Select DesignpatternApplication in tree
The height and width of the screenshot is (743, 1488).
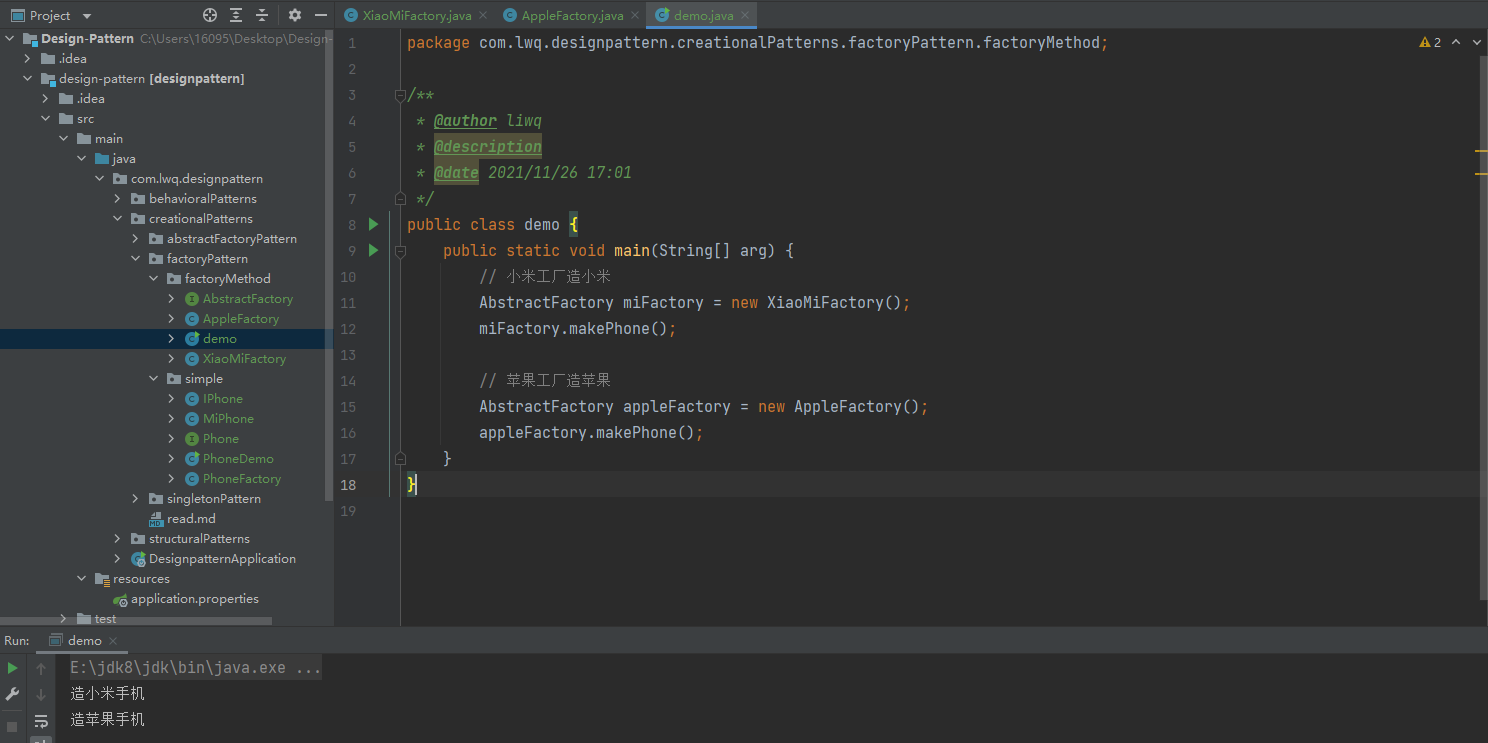[222, 559]
